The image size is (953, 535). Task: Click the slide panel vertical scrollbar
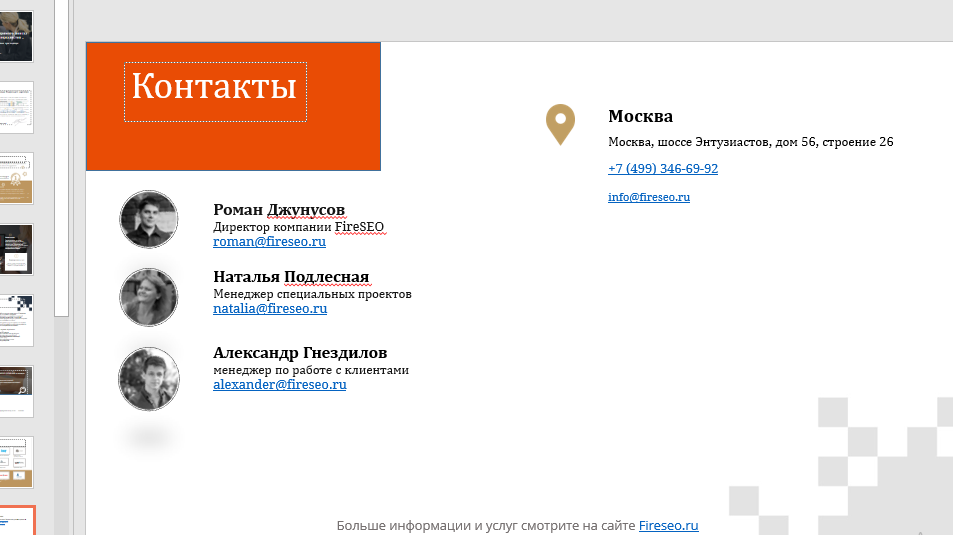coord(61,158)
